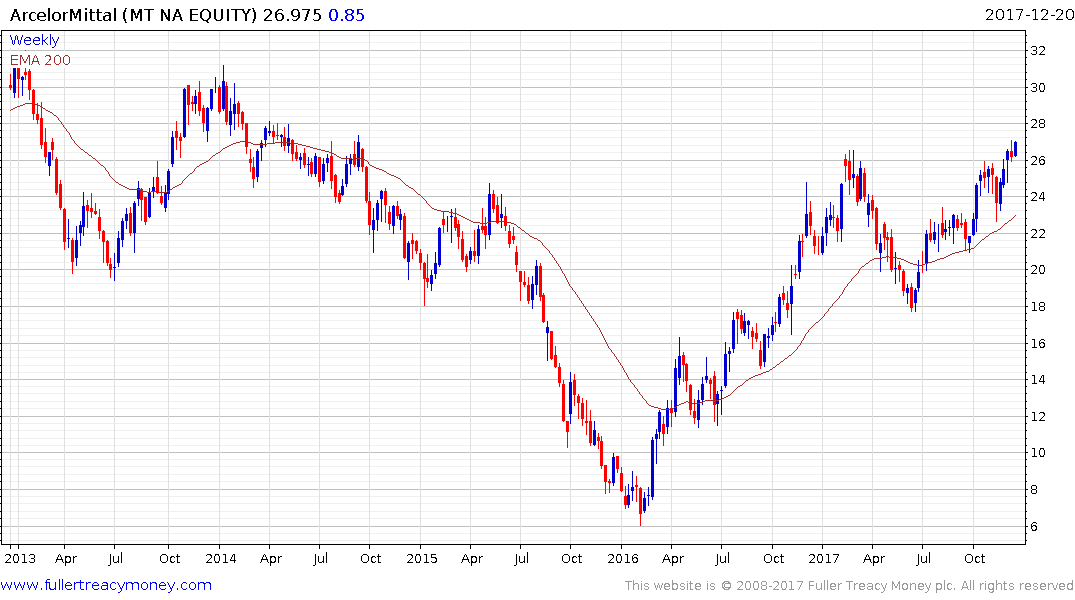Open the www.fullertreacymoney.com link
The image size is (1075, 600).
point(106,585)
